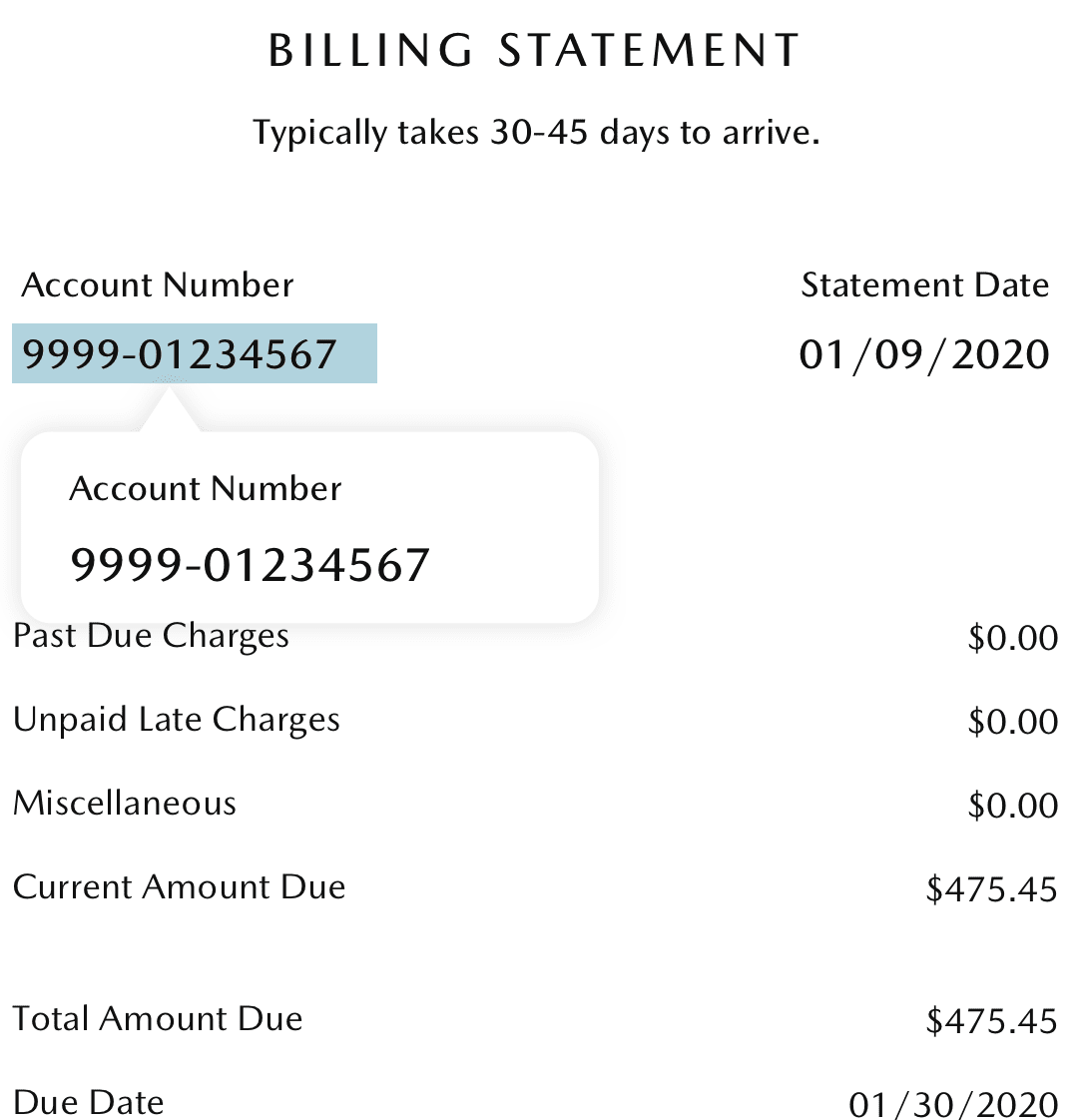Screen dimensions: 1075x1120
Task: Click the Account Number label above highlighted field
Action: (x=158, y=285)
